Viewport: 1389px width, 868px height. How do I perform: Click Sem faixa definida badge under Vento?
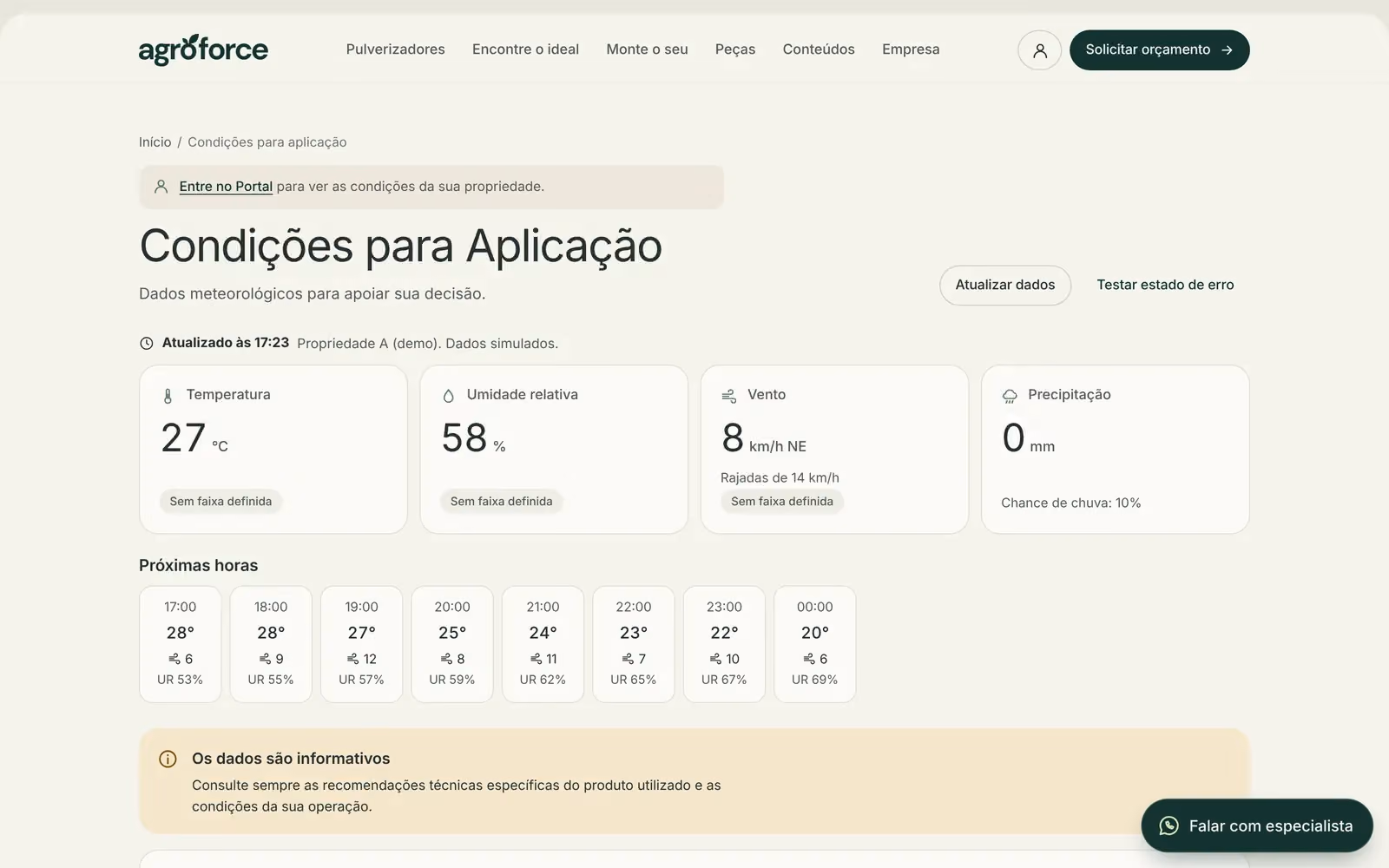pyautogui.click(x=781, y=502)
